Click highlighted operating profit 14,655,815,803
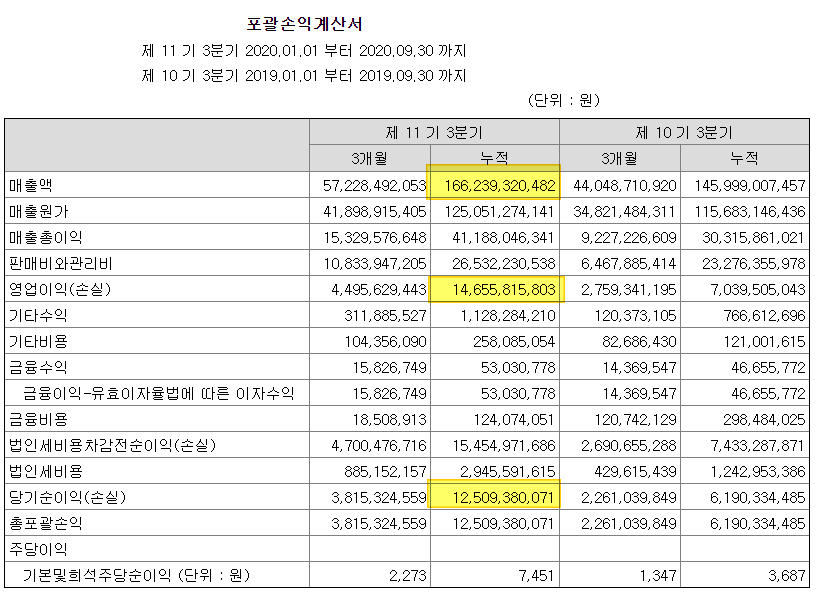Image resolution: width=825 pixels, height=596 pixels. coord(503,289)
